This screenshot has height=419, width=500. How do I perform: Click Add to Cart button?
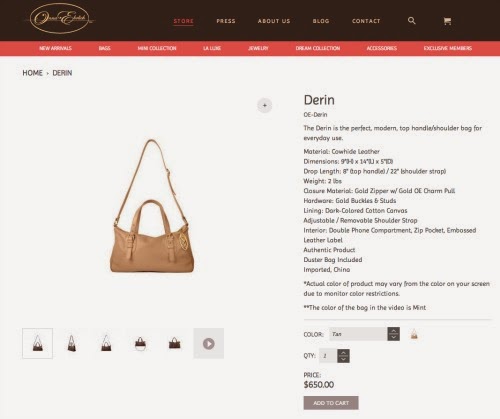[x=331, y=403]
